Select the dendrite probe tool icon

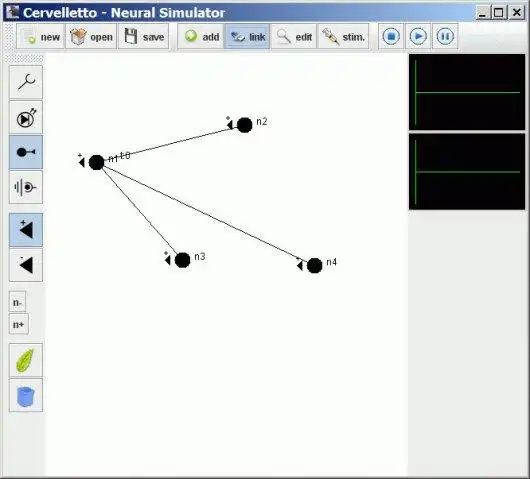[x=26, y=82]
